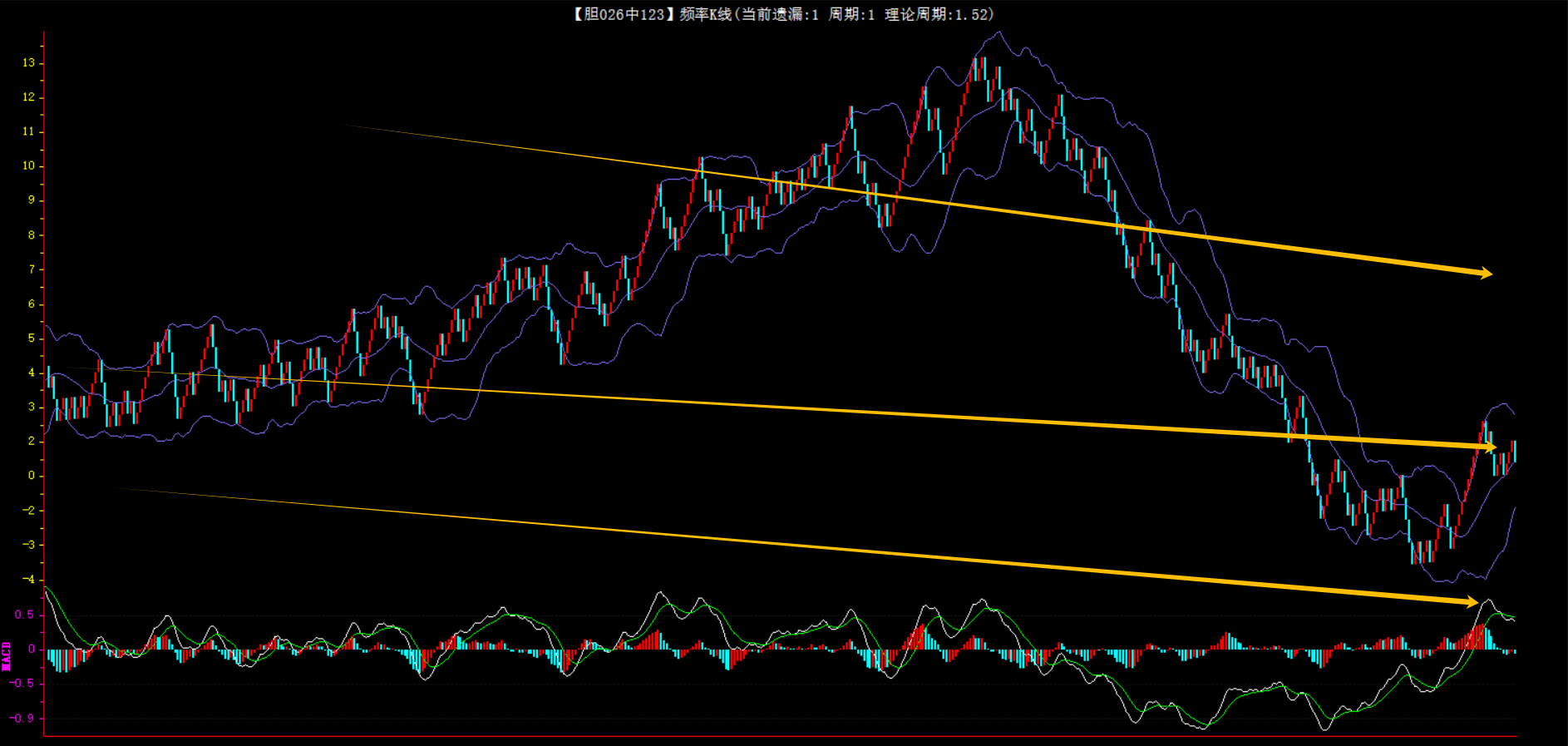Screen dimensions: 1568x746
Task: Click the vertical MACD label on left
Action: coord(7,655)
